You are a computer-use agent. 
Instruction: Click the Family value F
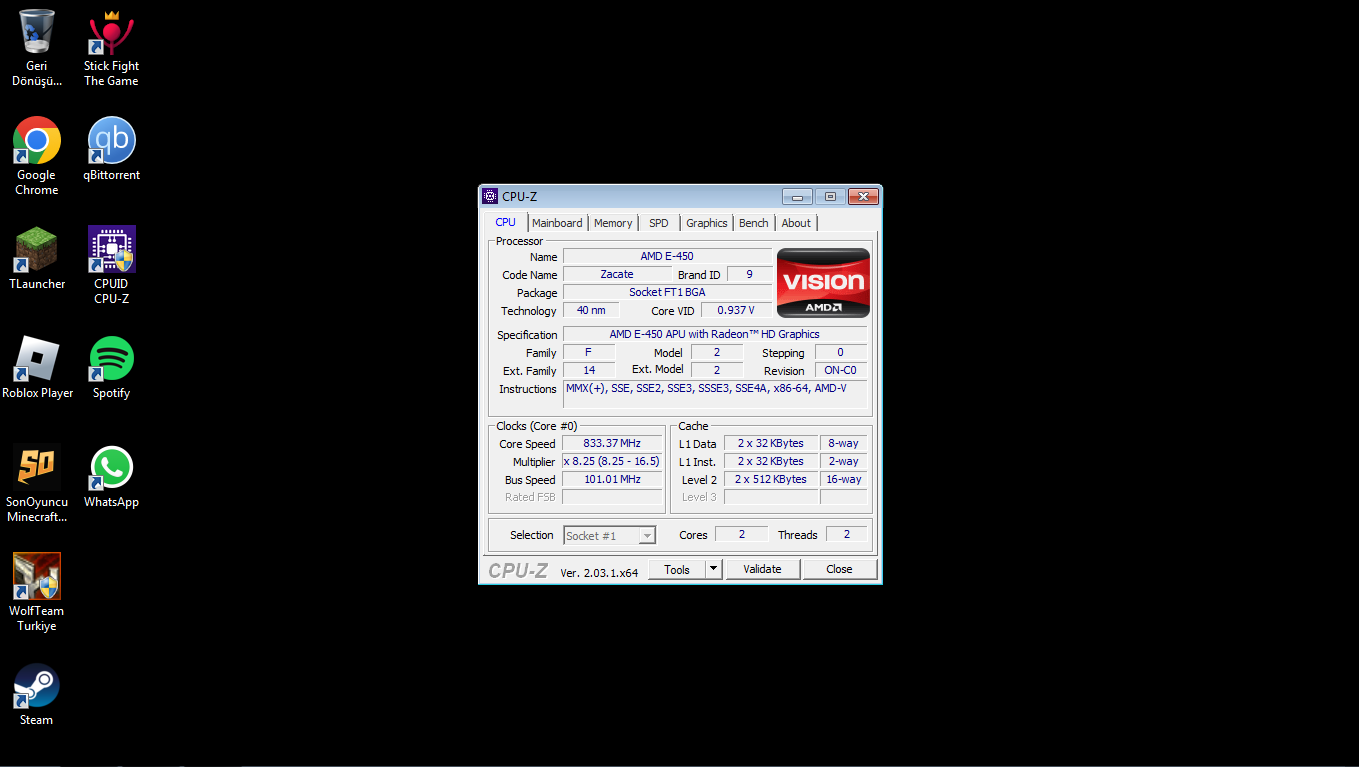pyautogui.click(x=589, y=352)
